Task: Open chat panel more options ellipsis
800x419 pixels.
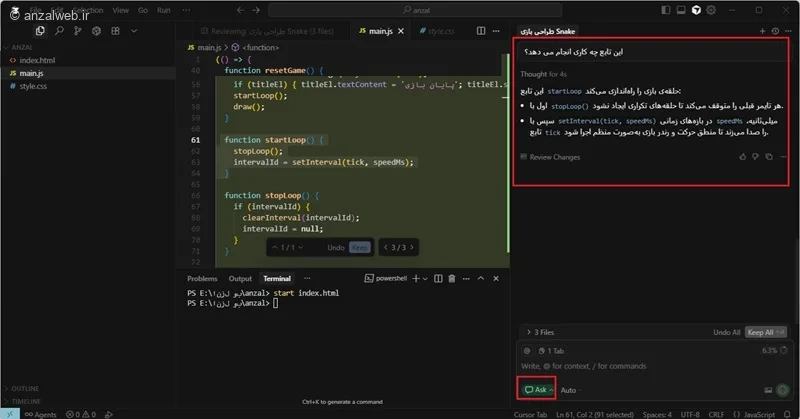Action: point(788,31)
